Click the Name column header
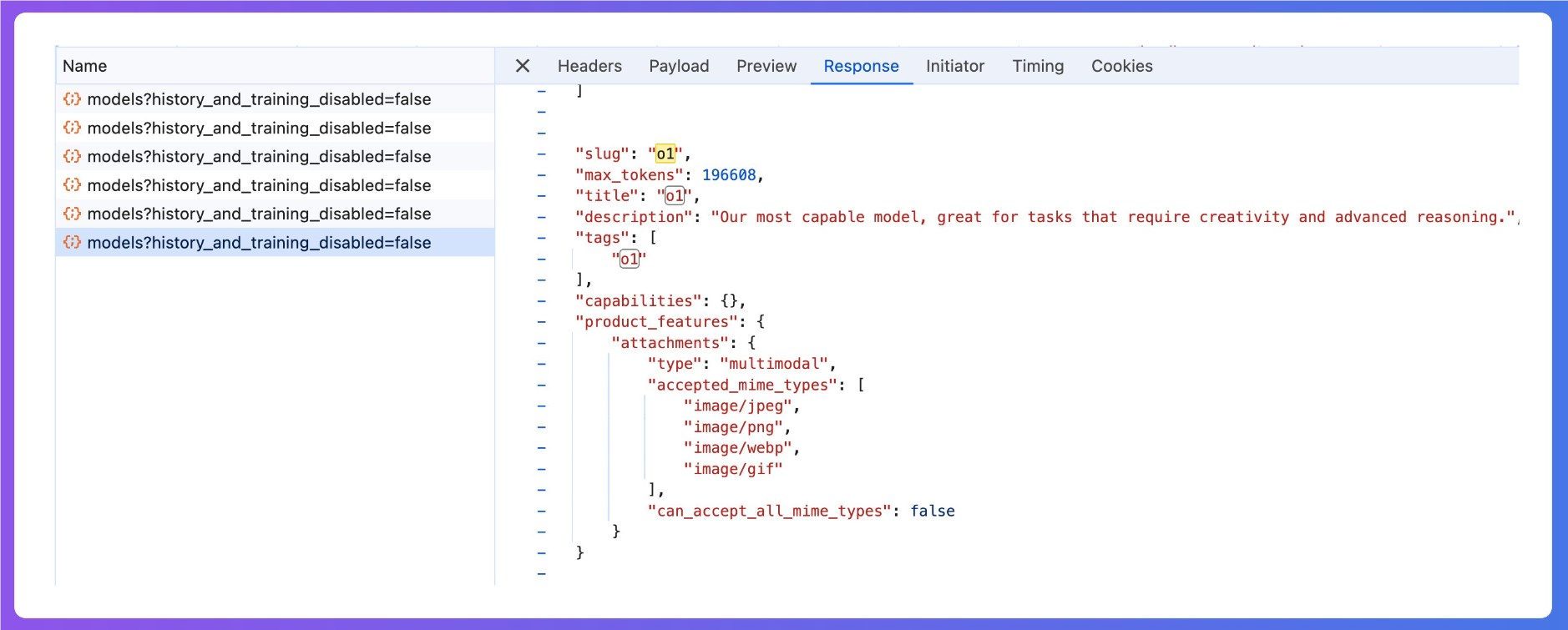The image size is (1568, 630). coord(85,66)
